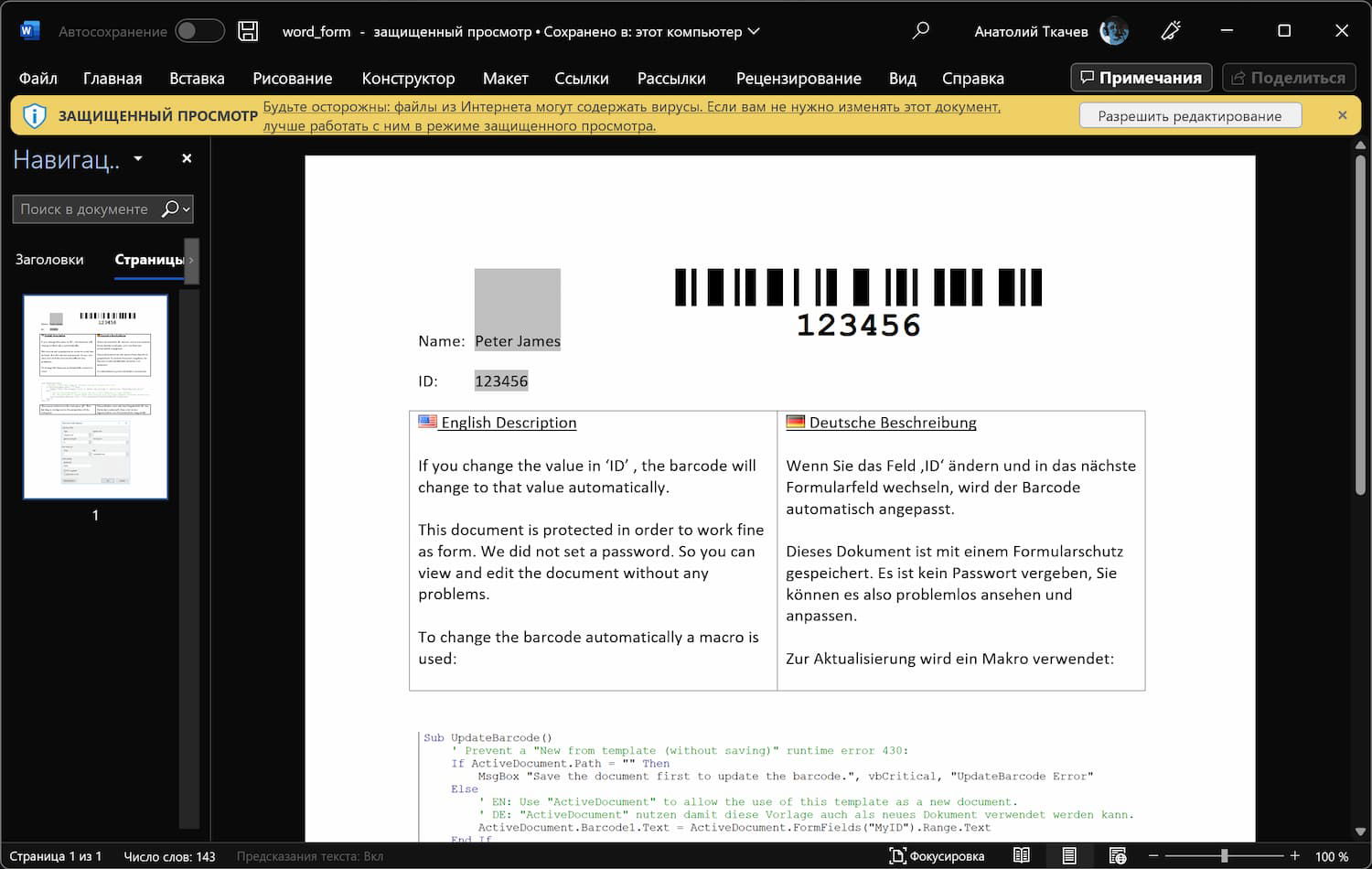Open the Вид ribbon tab

click(903, 78)
